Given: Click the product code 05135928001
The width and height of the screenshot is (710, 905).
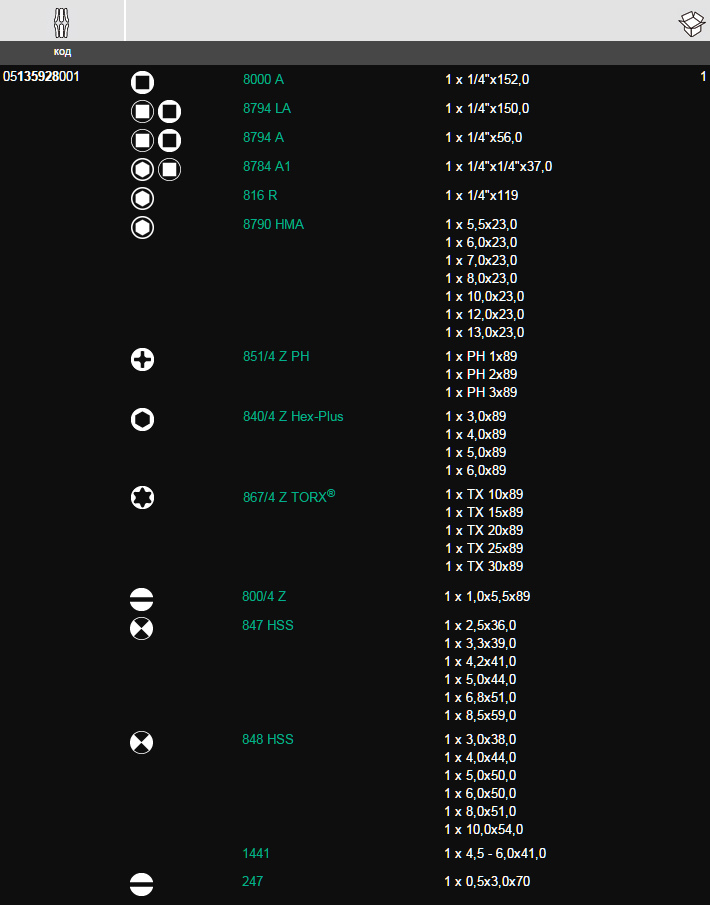Looking at the screenshot, I should pyautogui.click(x=41, y=77).
